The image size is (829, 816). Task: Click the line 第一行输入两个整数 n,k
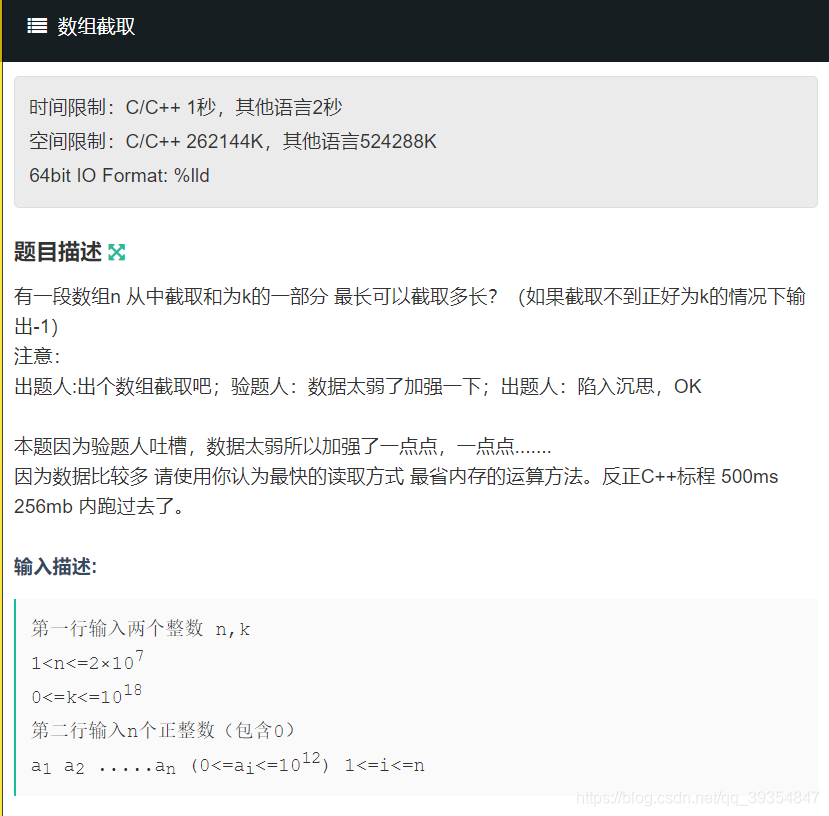point(141,628)
